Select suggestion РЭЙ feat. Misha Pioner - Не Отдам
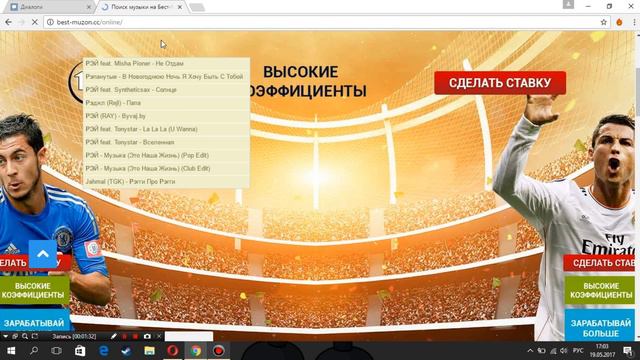This screenshot has height=360, width=640. point(166,64)
